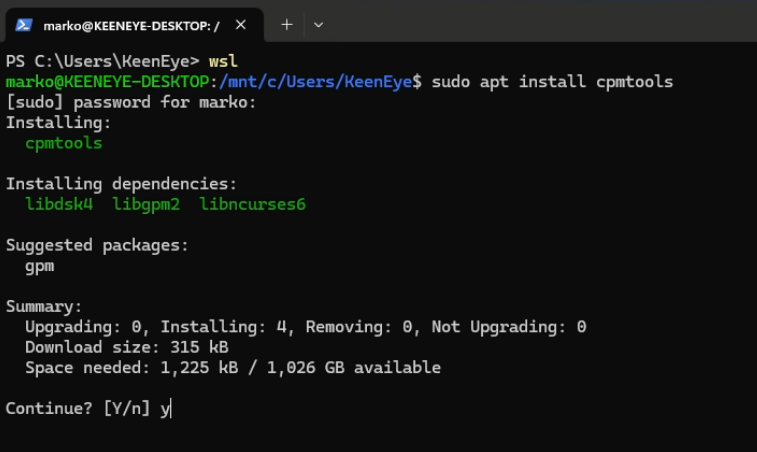Click the blue /mnt/c/Users/KeenEye path
This screenshot has width=757, height=452.
pyautogui.click(x=315, y=82)
